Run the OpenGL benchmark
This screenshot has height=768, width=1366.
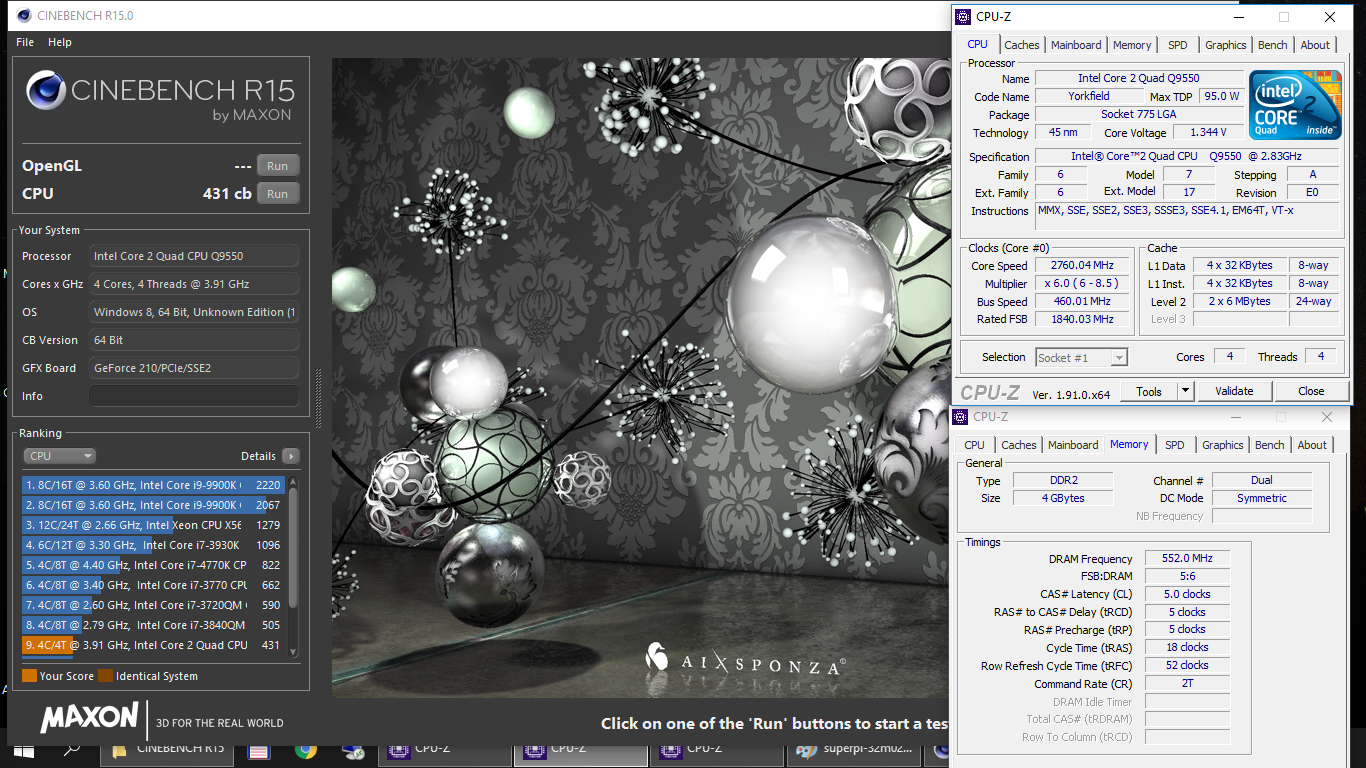tap(278, 166)
